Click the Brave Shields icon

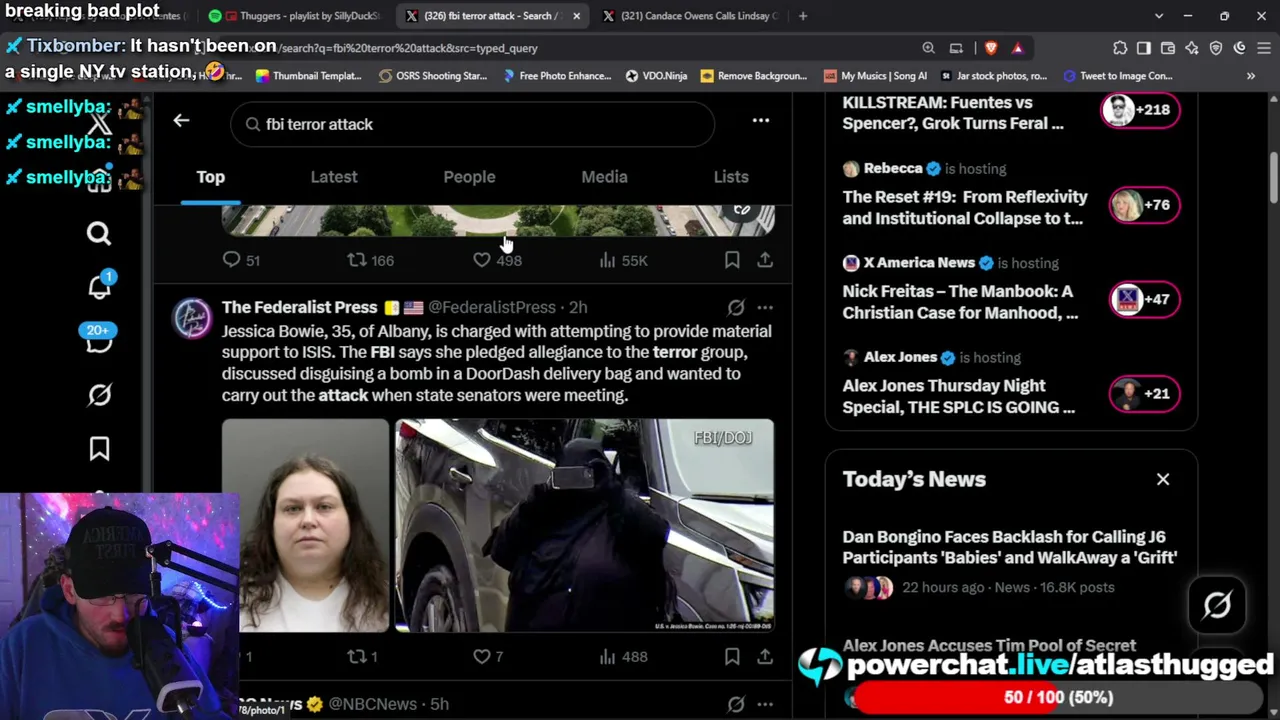(x=991, y=48)
